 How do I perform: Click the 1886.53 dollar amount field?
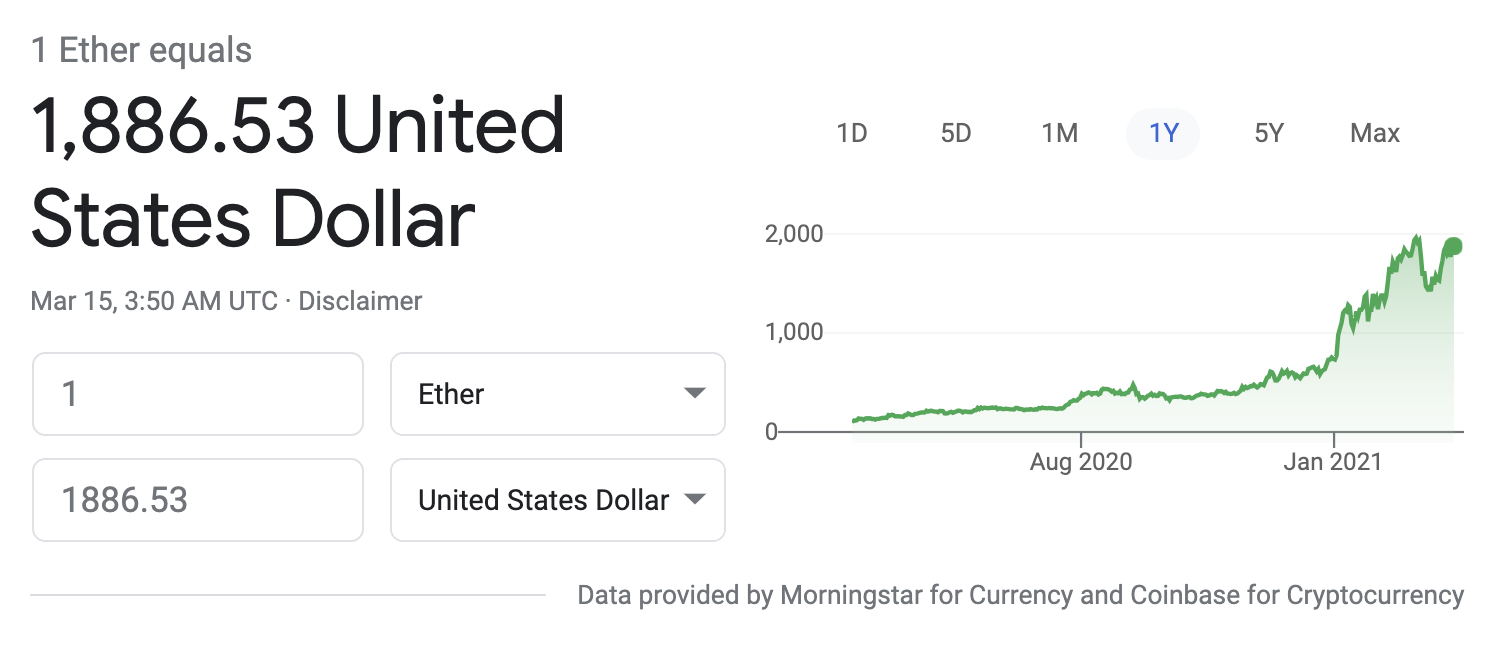coord(197,500)
